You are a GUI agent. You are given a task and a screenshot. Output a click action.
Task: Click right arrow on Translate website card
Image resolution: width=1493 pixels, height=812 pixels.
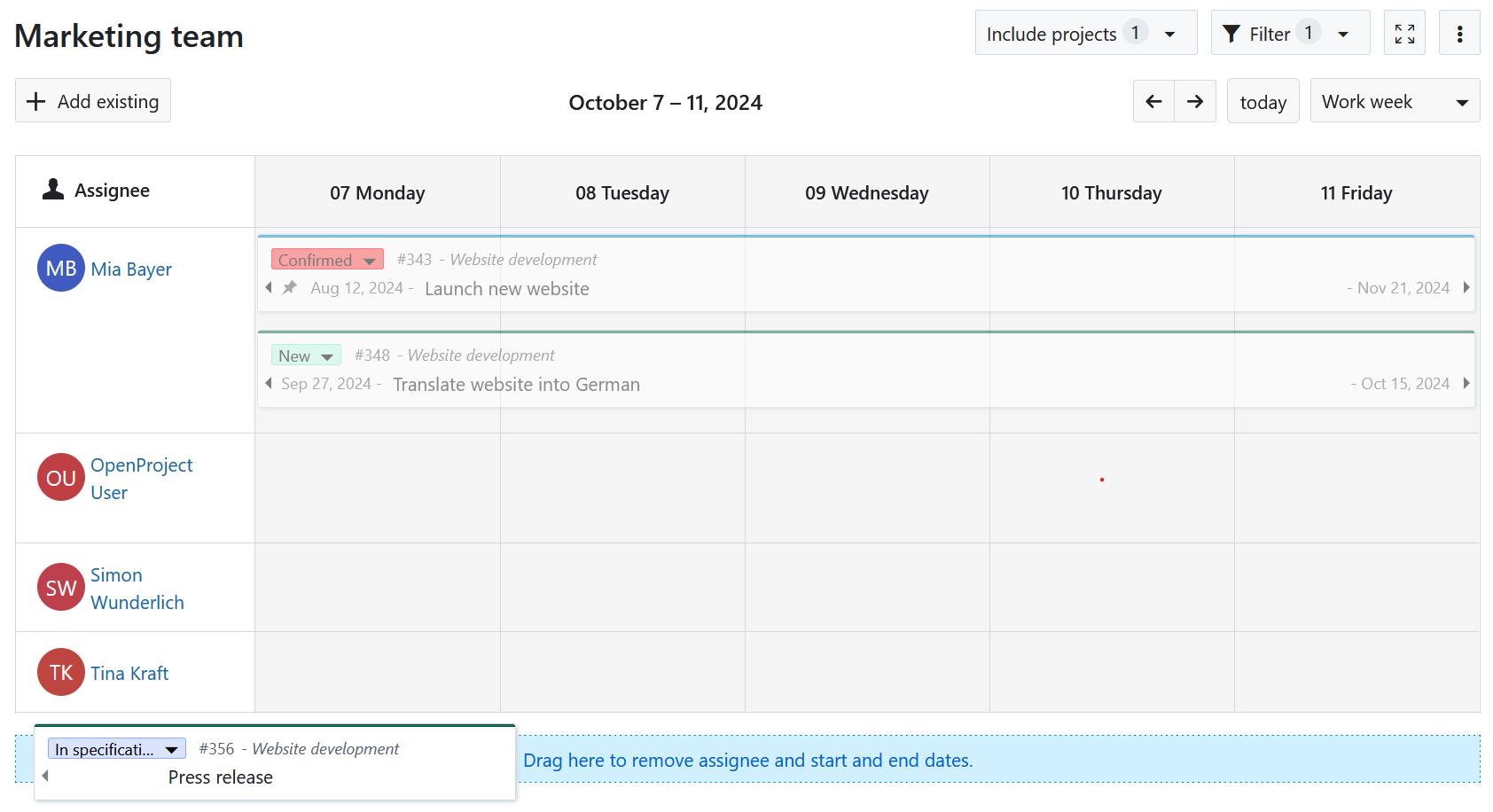point(1466,383)
